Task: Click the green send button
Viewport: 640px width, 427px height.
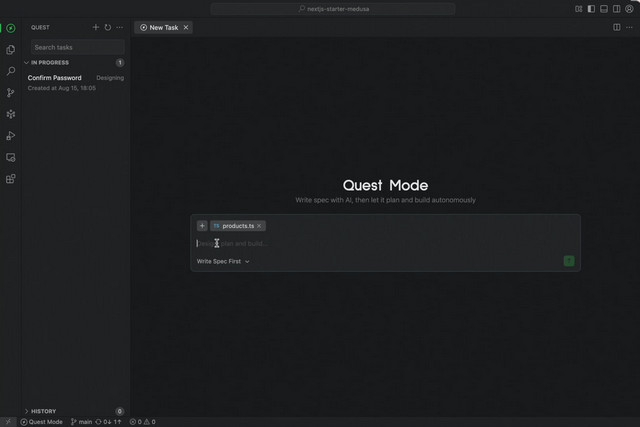Action: [569, 261]
